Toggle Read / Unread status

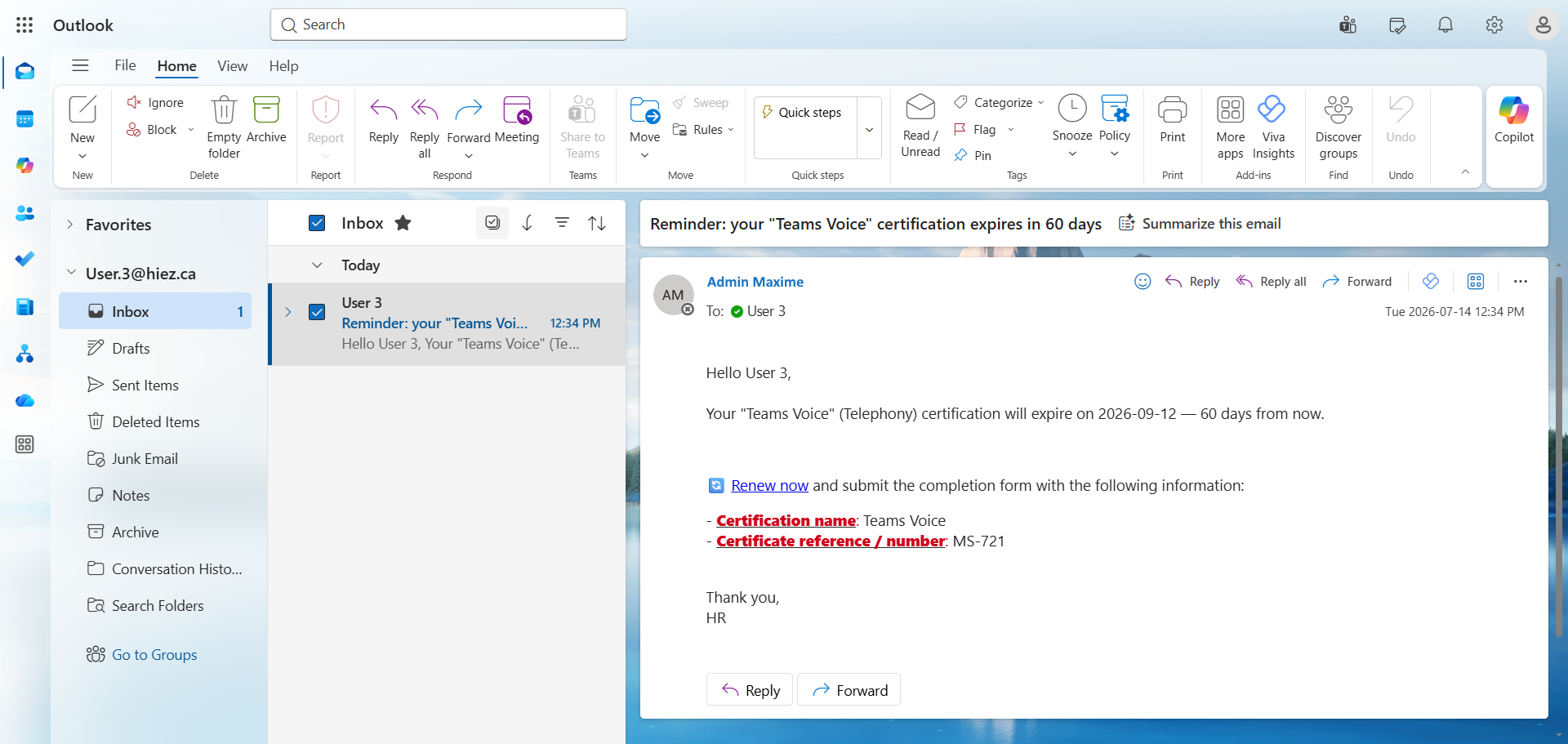click(x=920, y=127)
